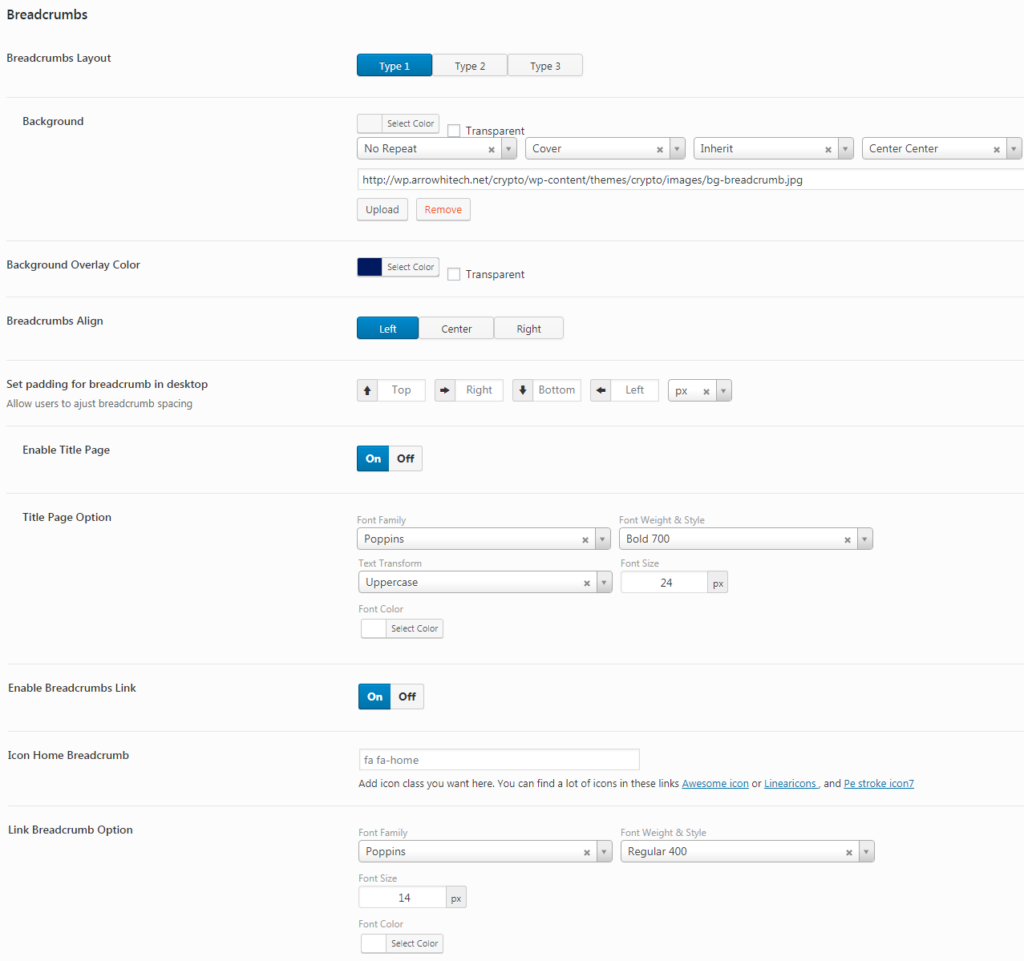Select Type 2 breadcrumbs layout
This screenshot has height=961, width=1024.
470,66
